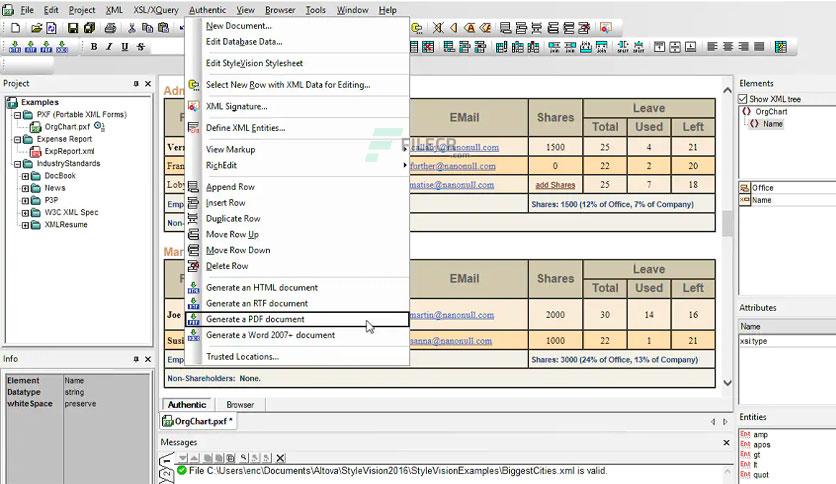Select the OrgChart.pxf document tab
The image size is (836, 484).
(x=198, y=422)
